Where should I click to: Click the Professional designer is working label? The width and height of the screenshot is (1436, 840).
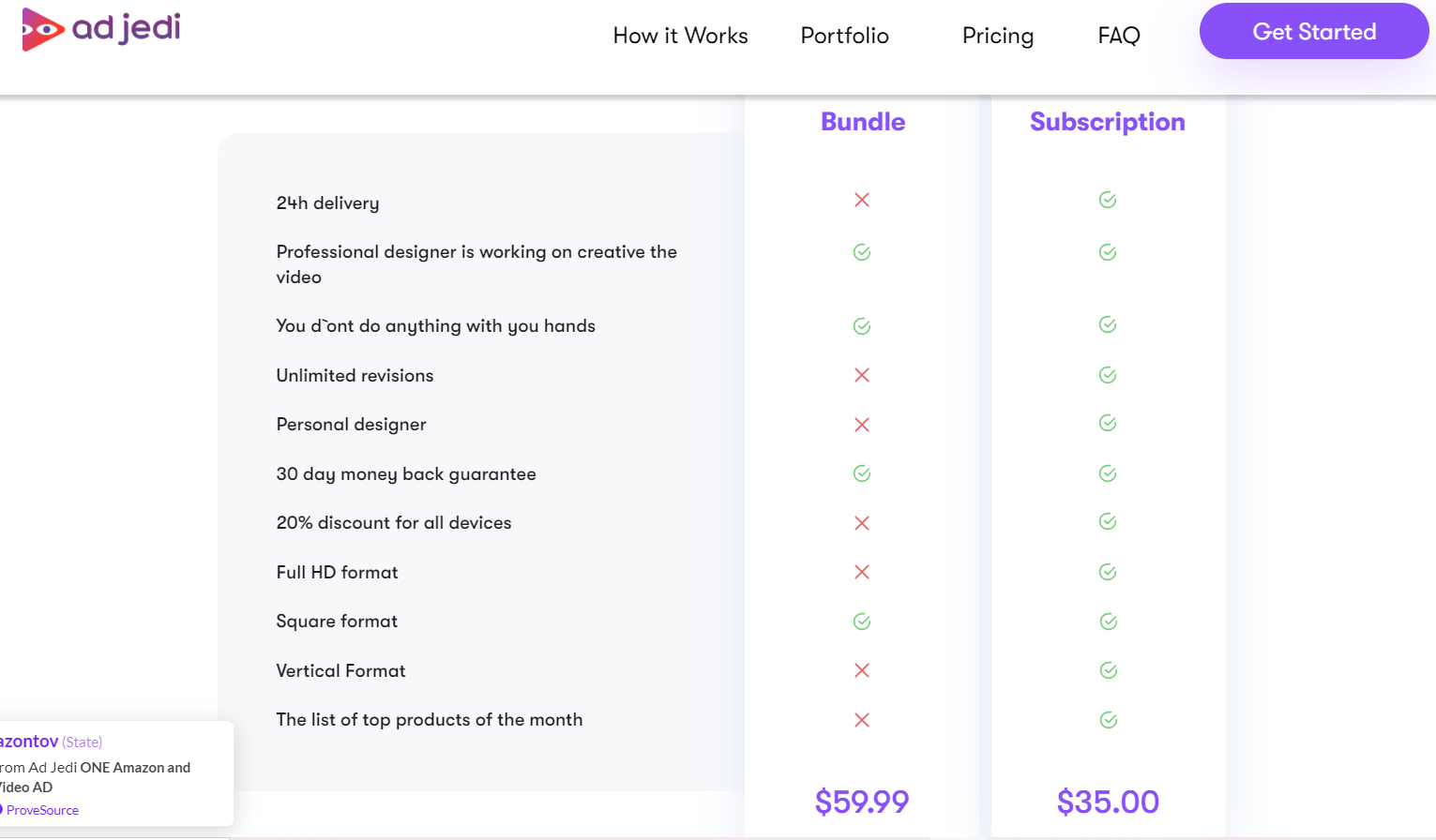(476, 264)
